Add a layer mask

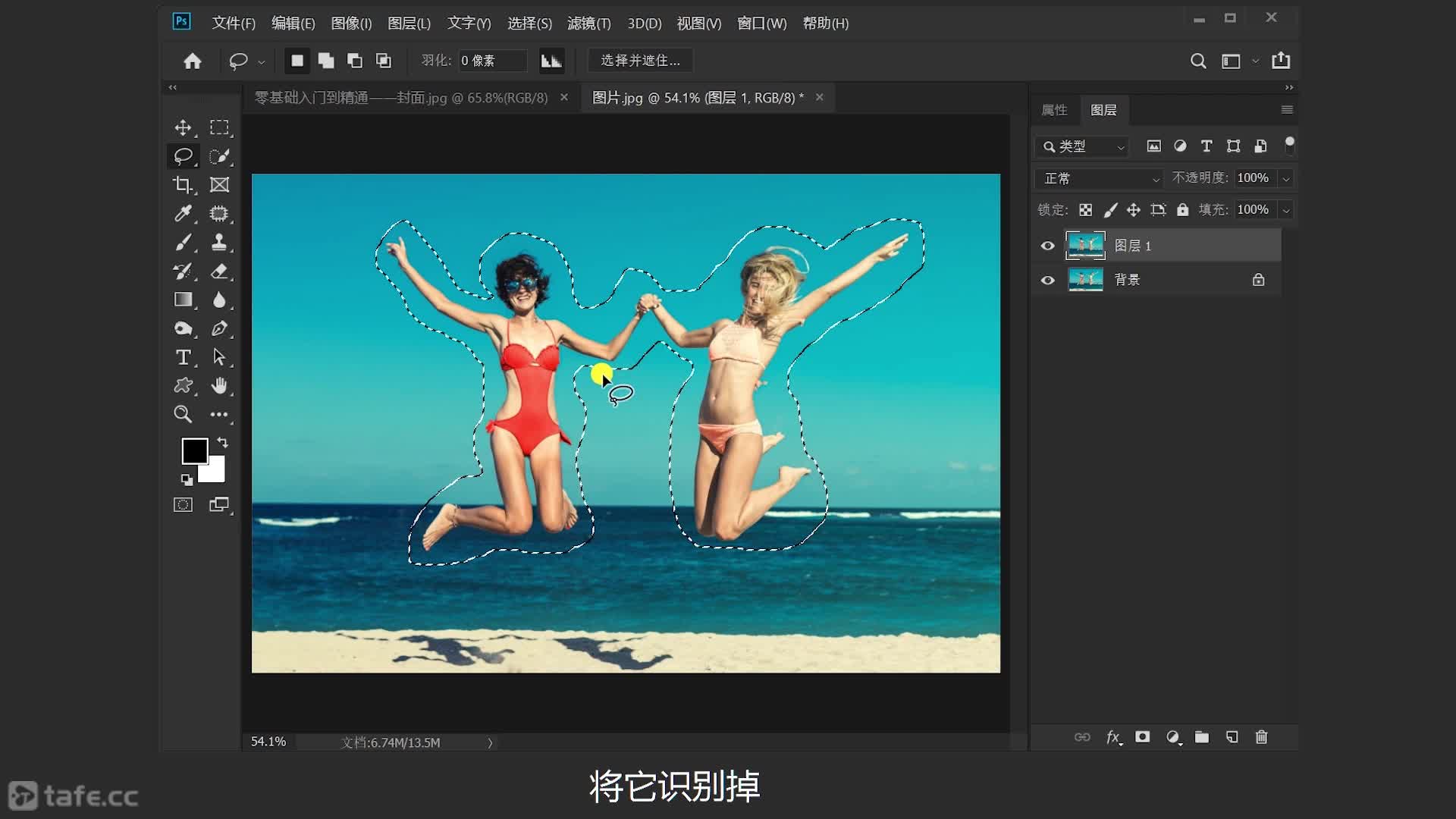[1142, 737]
